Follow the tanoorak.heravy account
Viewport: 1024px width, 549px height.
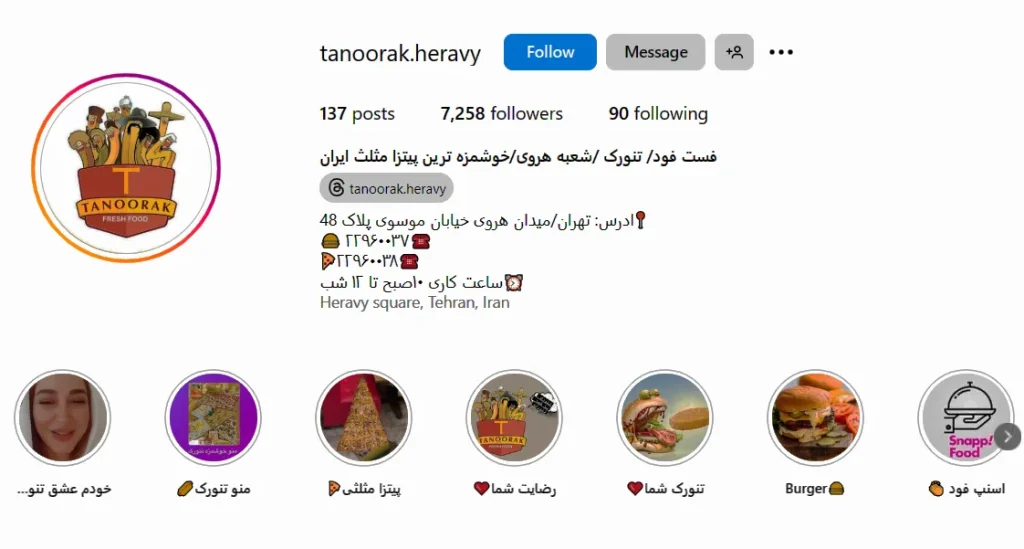point(550,52)
